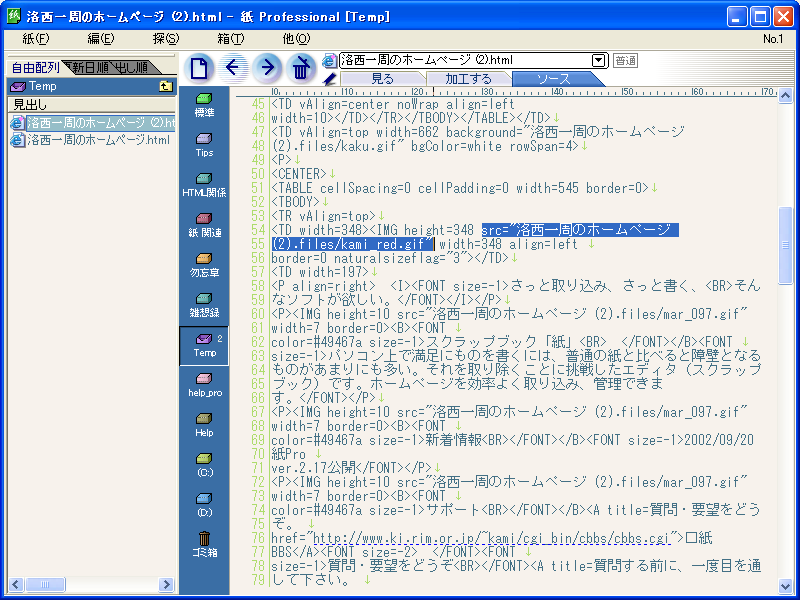Screen dimensions: 800x600
Task: Open the 探(S) menu
Action: coord(166,39)
